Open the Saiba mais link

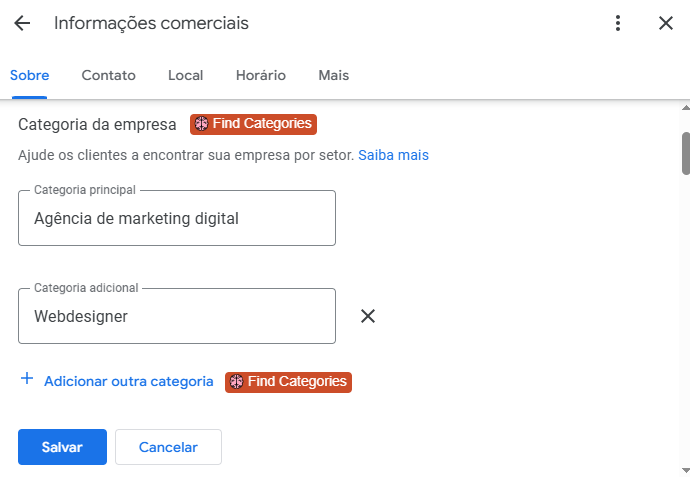click(x=393, y=155)
